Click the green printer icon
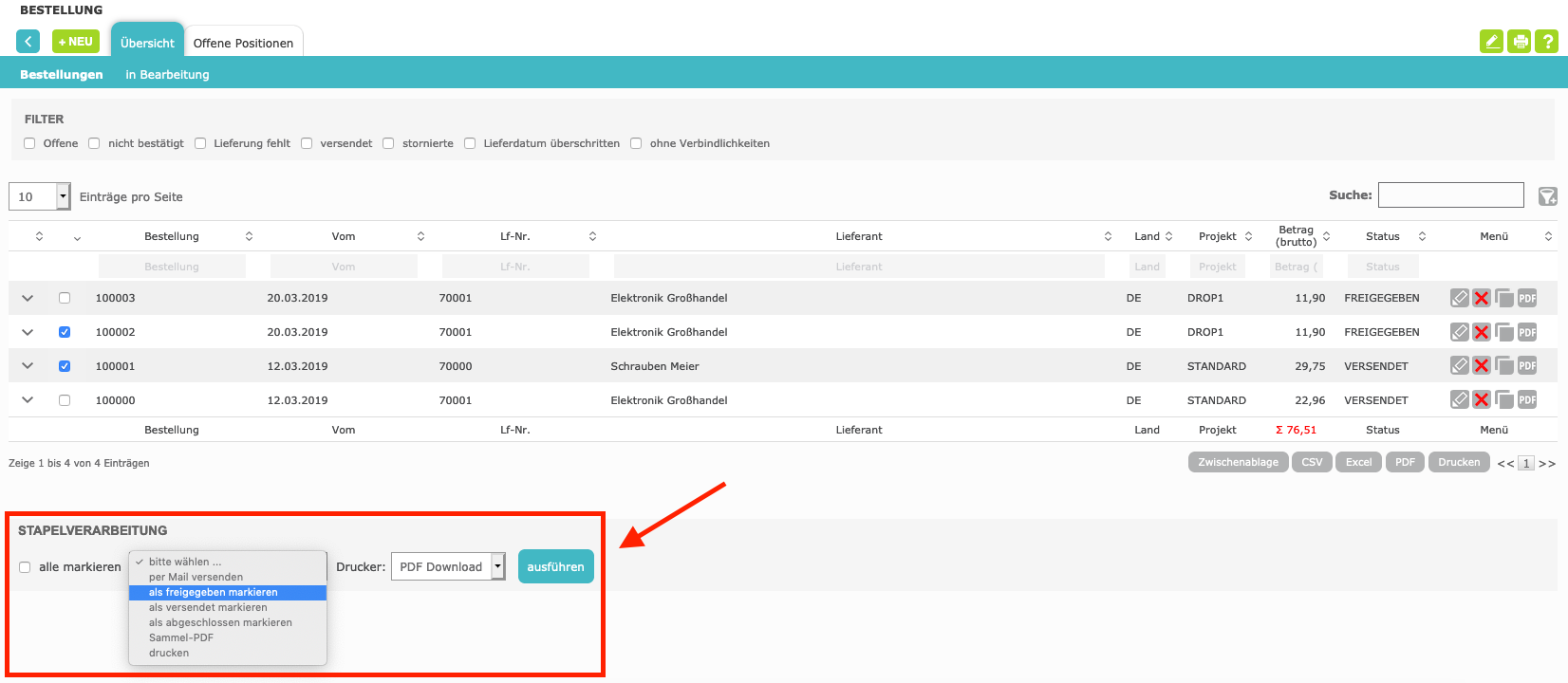This screenshot has height=683, width=1568. click(1520, 42)
